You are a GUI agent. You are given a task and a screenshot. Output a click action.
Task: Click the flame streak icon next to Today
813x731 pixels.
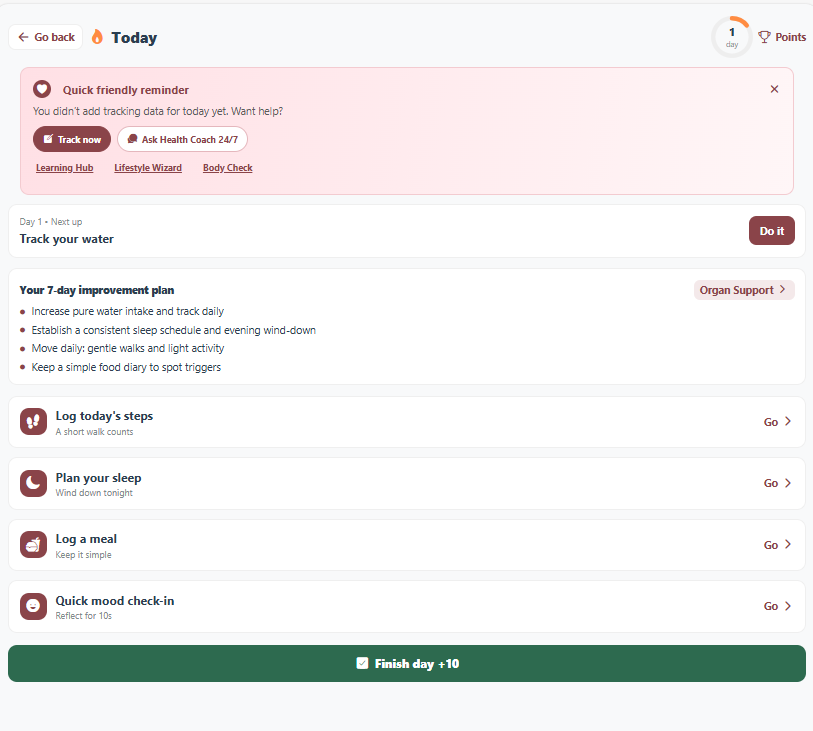tap(97, 37)
